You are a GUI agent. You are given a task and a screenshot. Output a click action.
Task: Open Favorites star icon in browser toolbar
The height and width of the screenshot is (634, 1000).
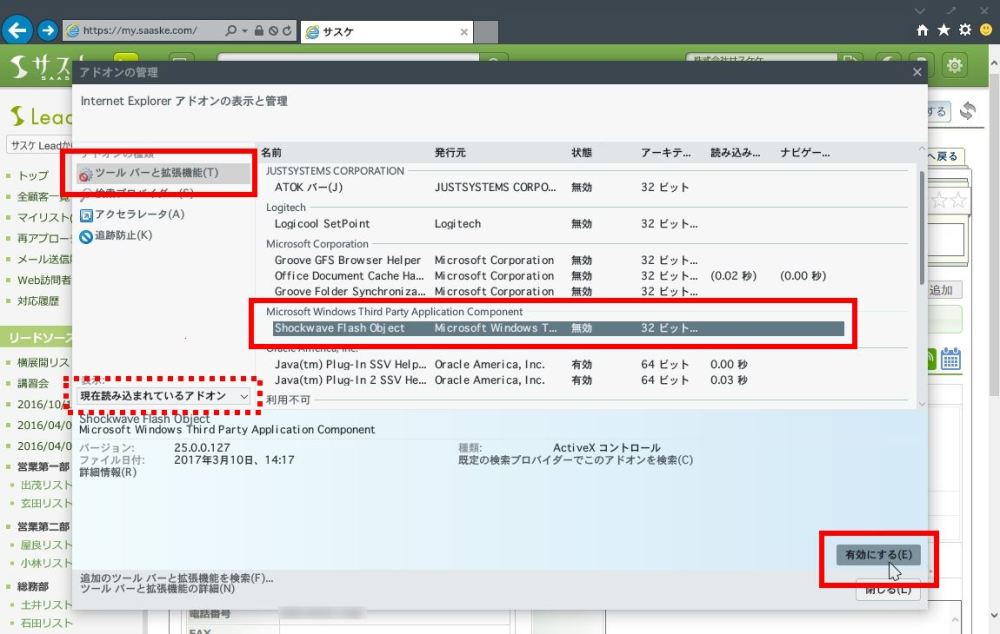coord(944,30)
